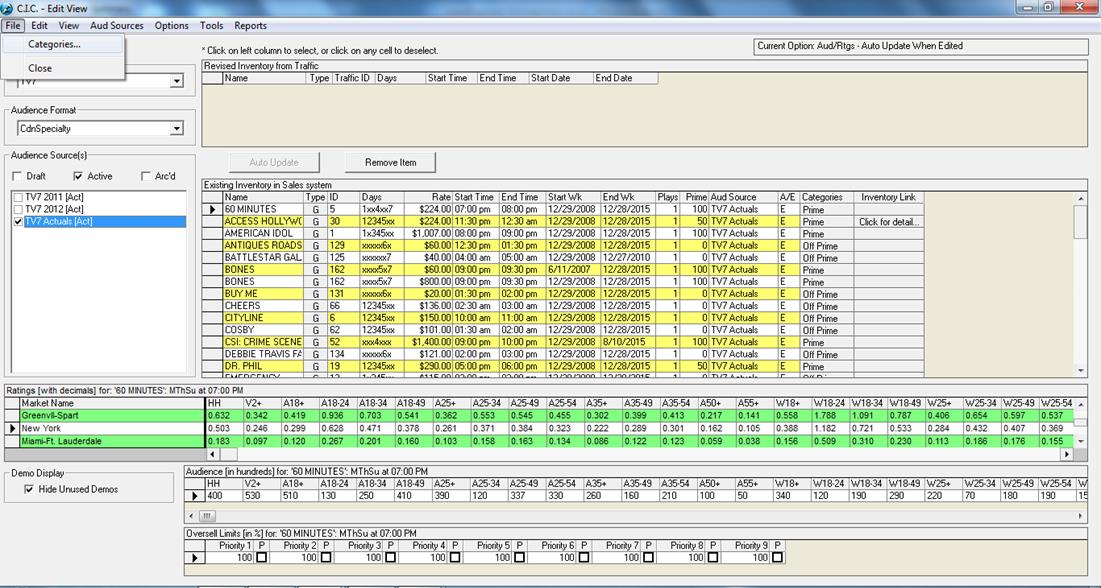Click the Oversell Limits row arrow marker
The width and height of the screenshot is (1101, 588).
pos(194,558)
